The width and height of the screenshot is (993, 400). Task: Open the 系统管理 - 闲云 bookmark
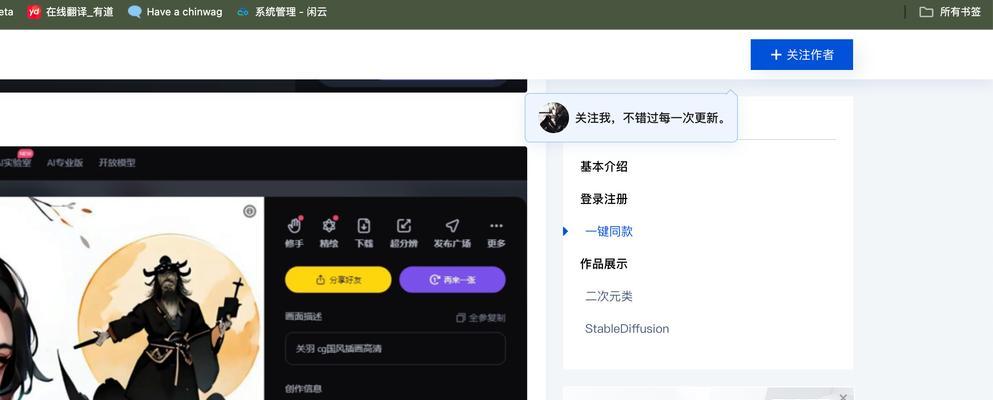pos(282,11)
